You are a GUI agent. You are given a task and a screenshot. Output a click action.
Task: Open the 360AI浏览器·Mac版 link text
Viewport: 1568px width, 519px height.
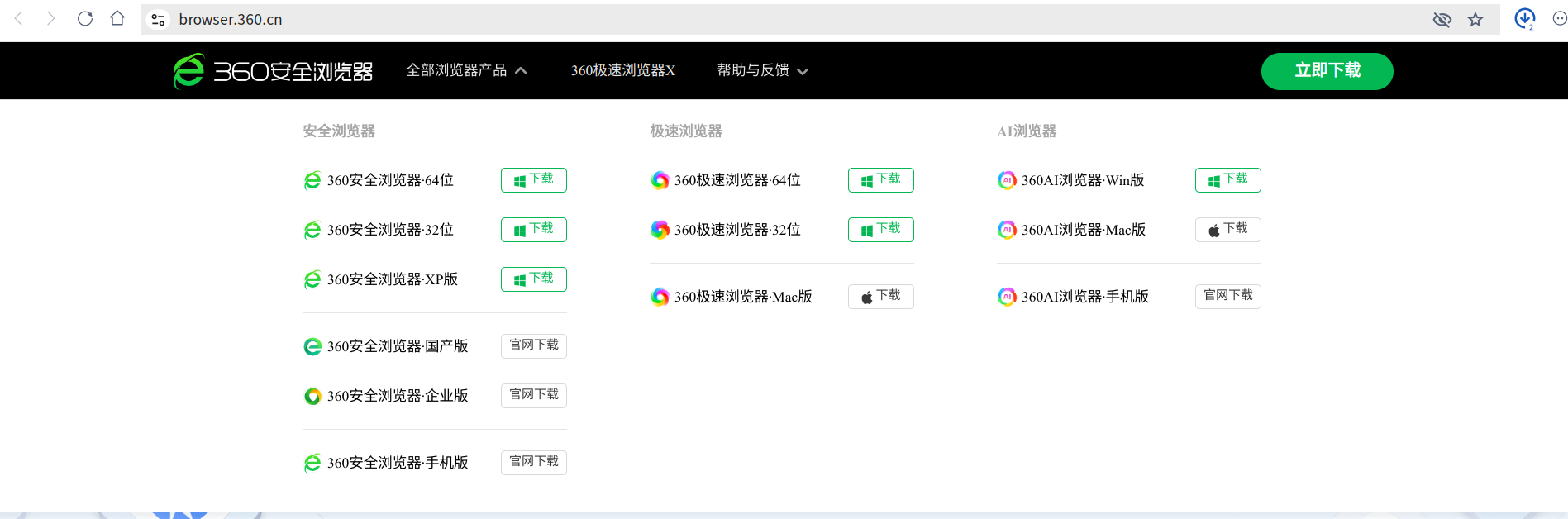1084,230
